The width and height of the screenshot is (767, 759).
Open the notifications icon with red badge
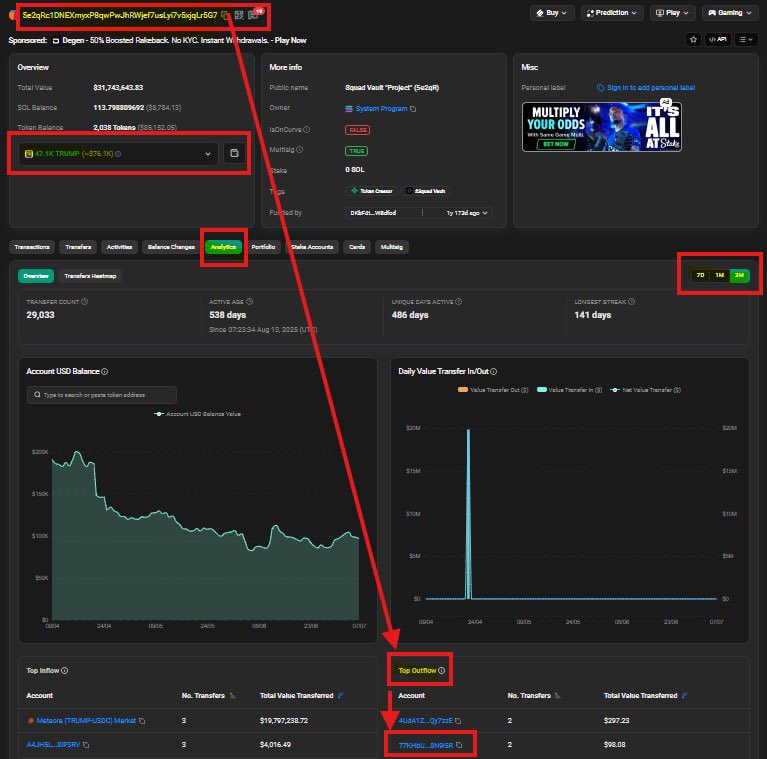[x=253, y=15]
